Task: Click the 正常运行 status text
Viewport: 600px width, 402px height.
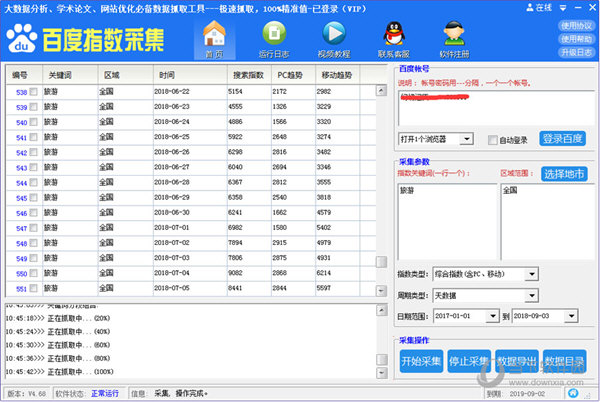Action: coord(105,393)
